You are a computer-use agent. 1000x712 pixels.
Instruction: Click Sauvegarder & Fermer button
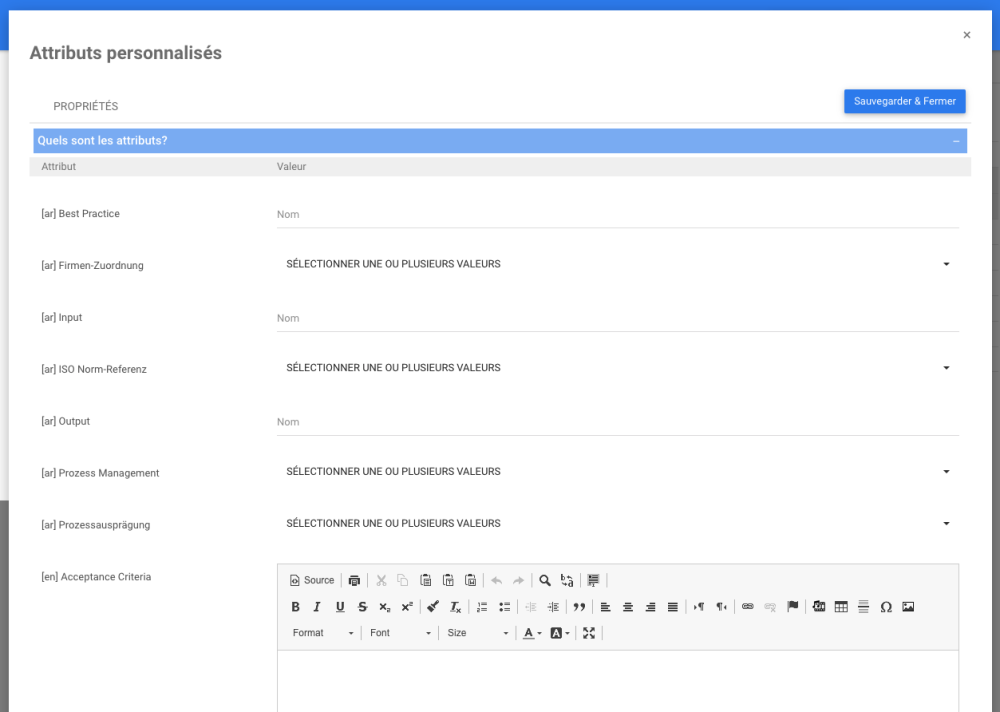[904, 101]
